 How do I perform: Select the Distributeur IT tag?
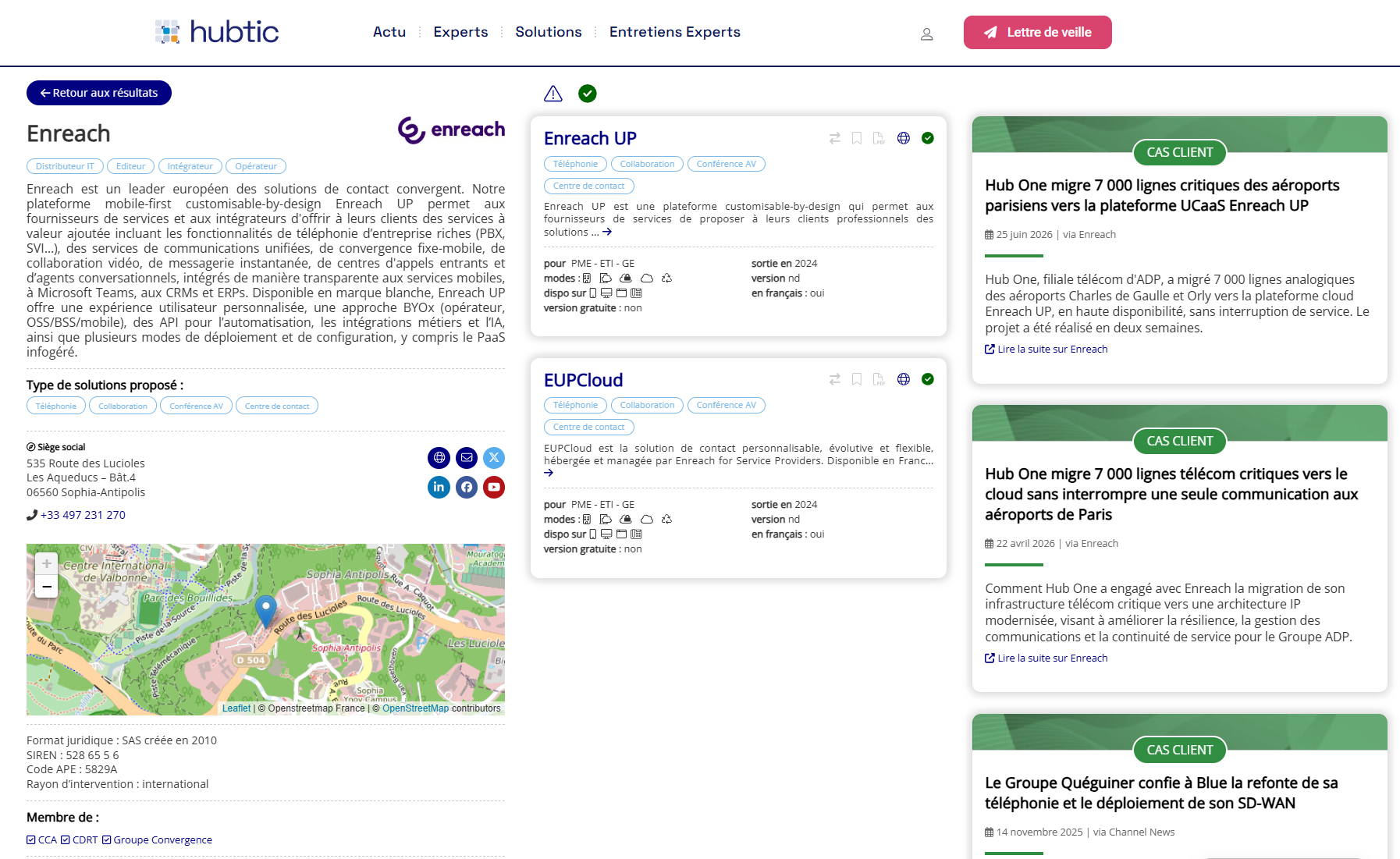[65, 166]
